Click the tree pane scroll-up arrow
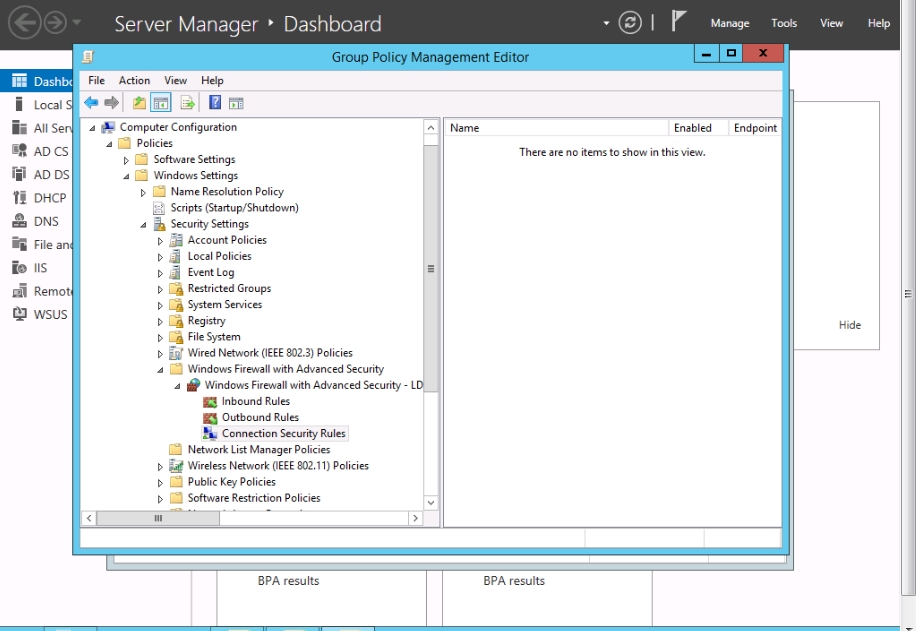The image size is (916, 631). point(431,127)
